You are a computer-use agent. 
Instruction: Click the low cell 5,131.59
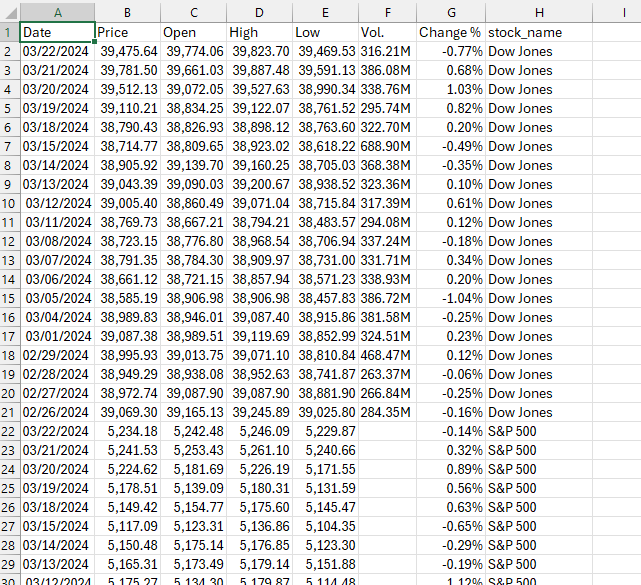[325, 489]
